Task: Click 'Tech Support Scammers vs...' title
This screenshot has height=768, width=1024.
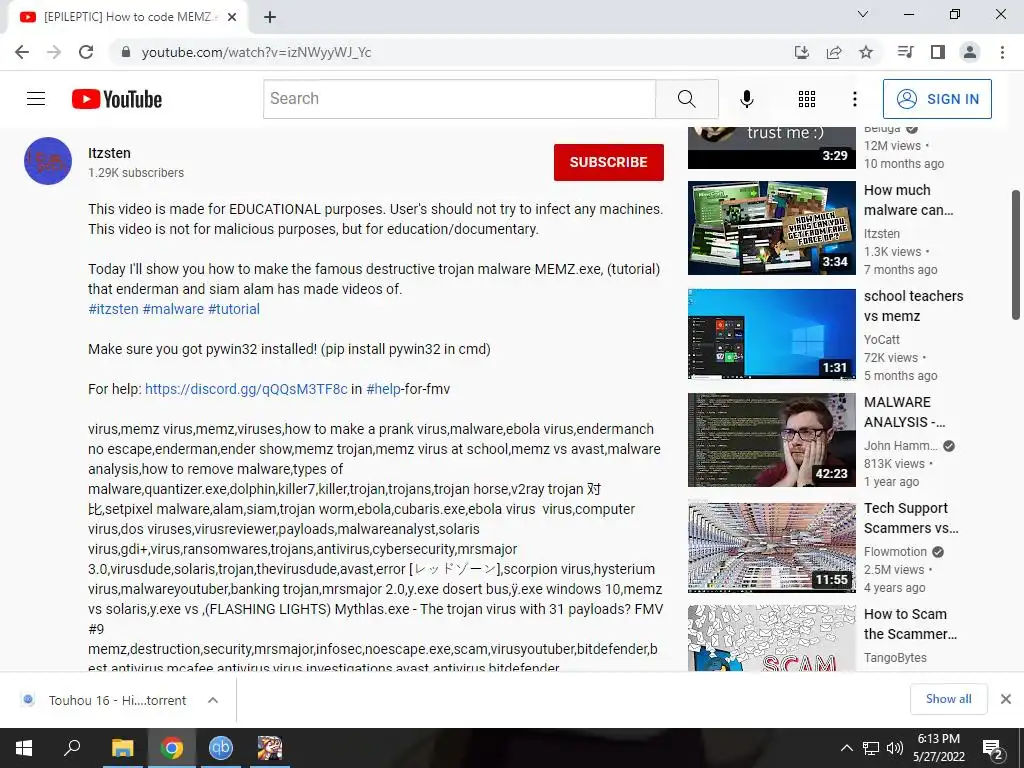Action: coord(911,518)
